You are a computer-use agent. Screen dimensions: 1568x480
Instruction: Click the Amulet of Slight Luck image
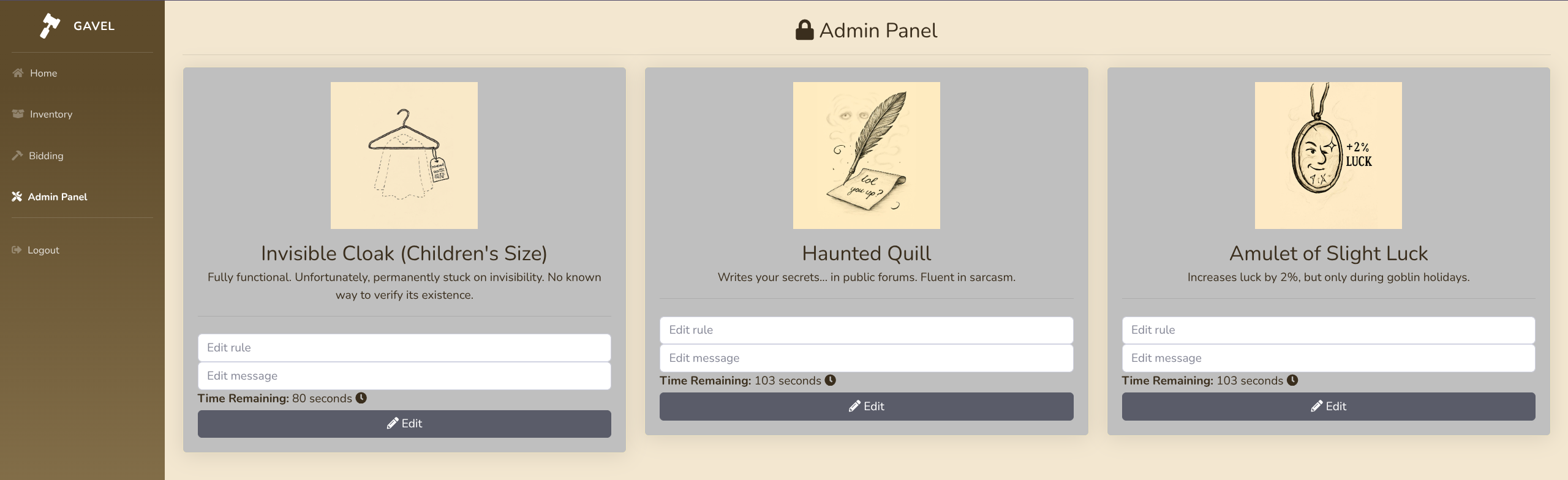1328,156
